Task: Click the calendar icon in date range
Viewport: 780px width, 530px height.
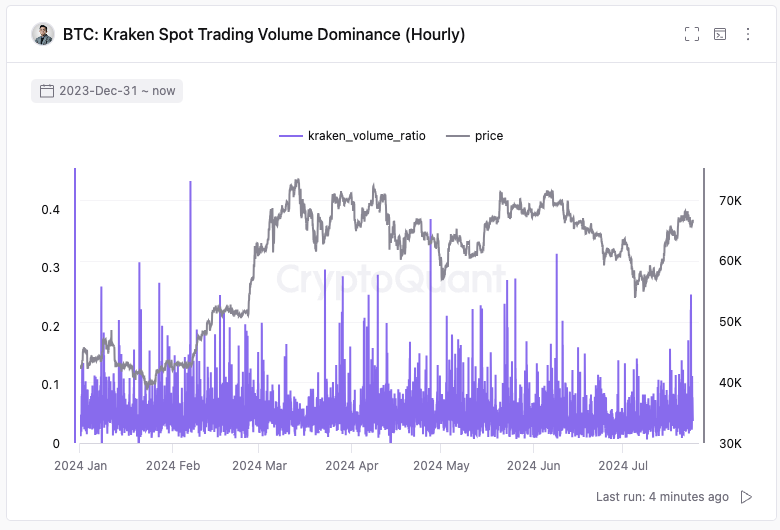Action: [46, 91]
